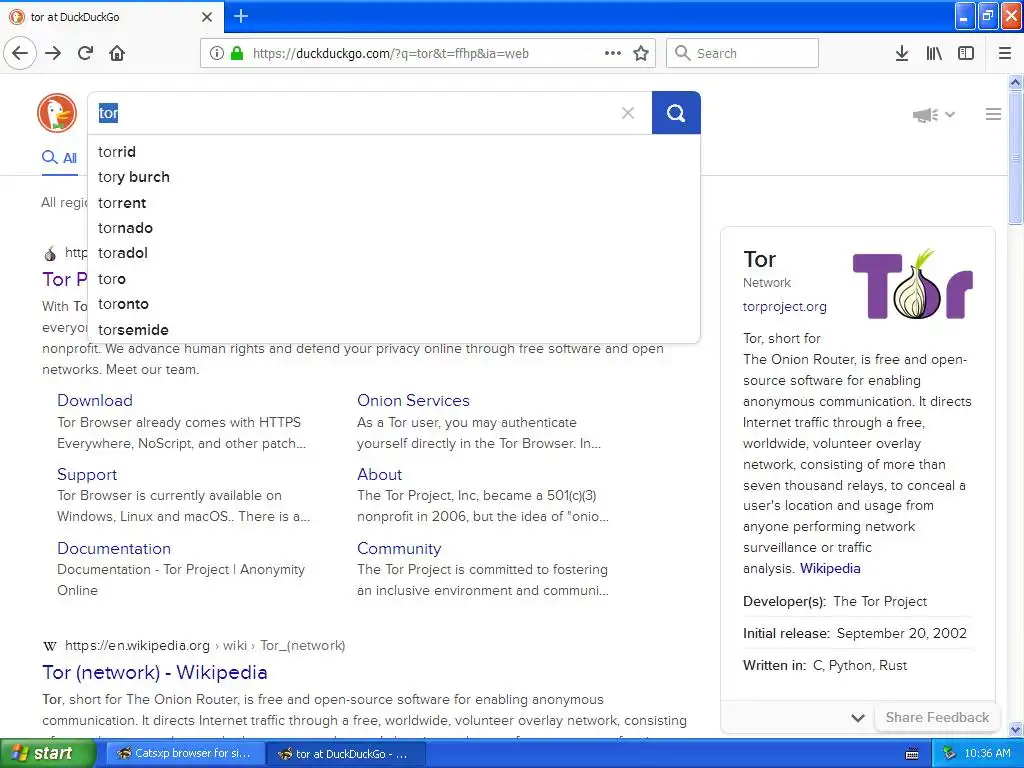Choose suggestion 'toro'
The image size is (1024, 768).
394,279
